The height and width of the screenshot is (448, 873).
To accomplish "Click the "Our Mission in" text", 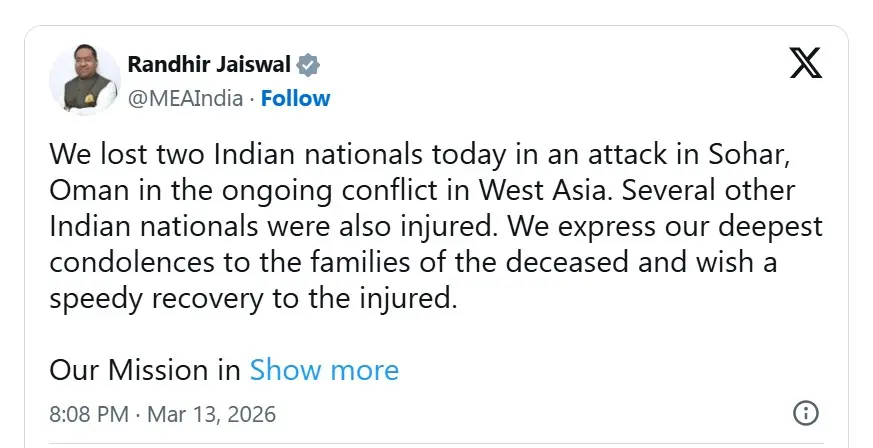I will point(145,370).
